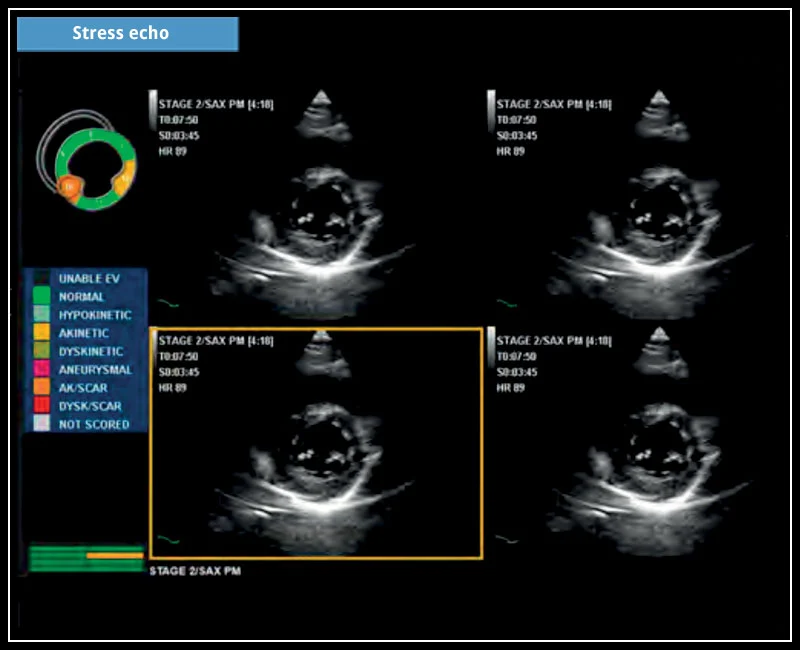The height and width of the screenshot is (650, 800).
Task: Pick the yellow Akinetic score swatch
Action: tap(41, 333)
